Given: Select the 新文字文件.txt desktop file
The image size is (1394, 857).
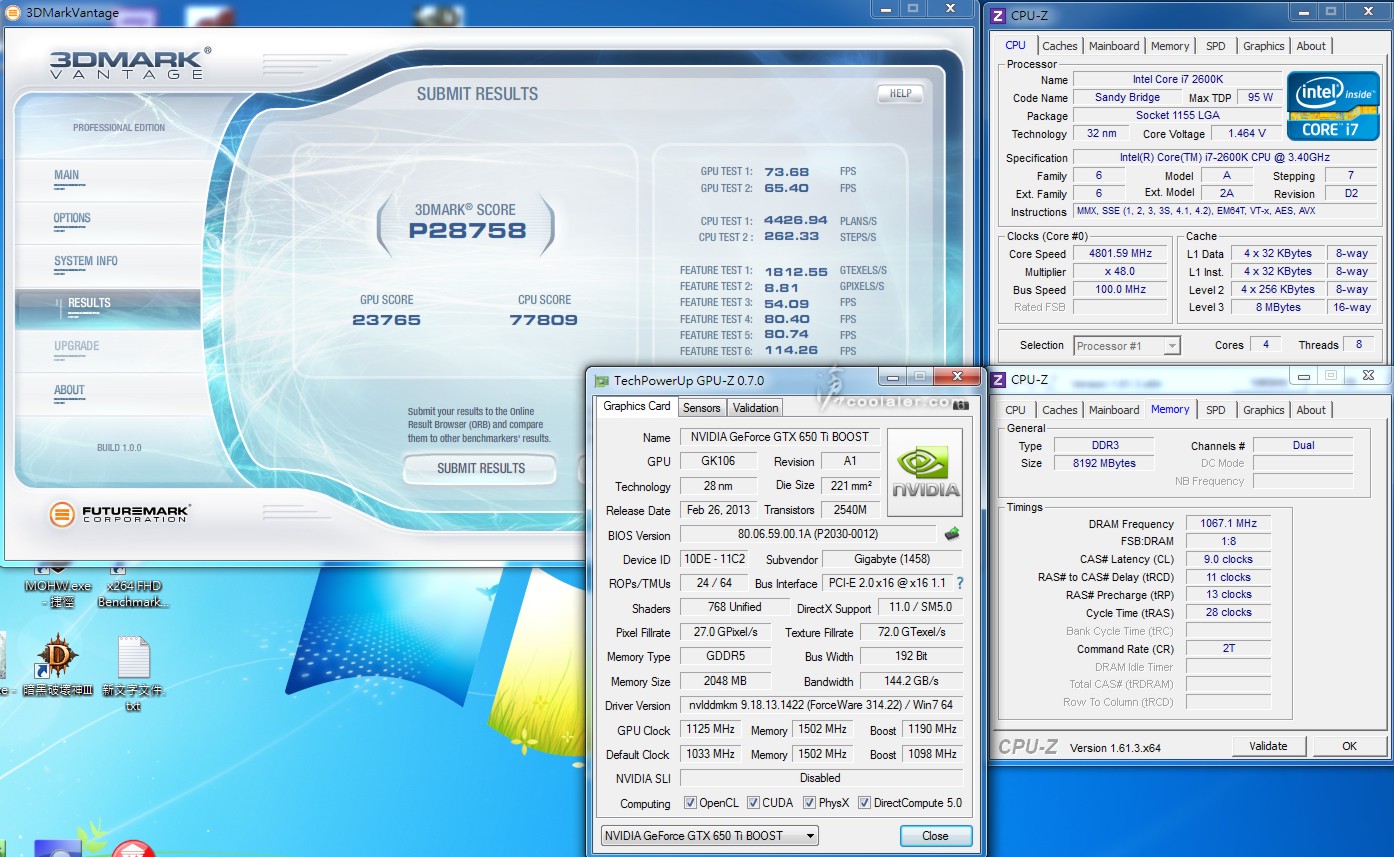Looking at the screenshot, I should click(x=133, y=674).
